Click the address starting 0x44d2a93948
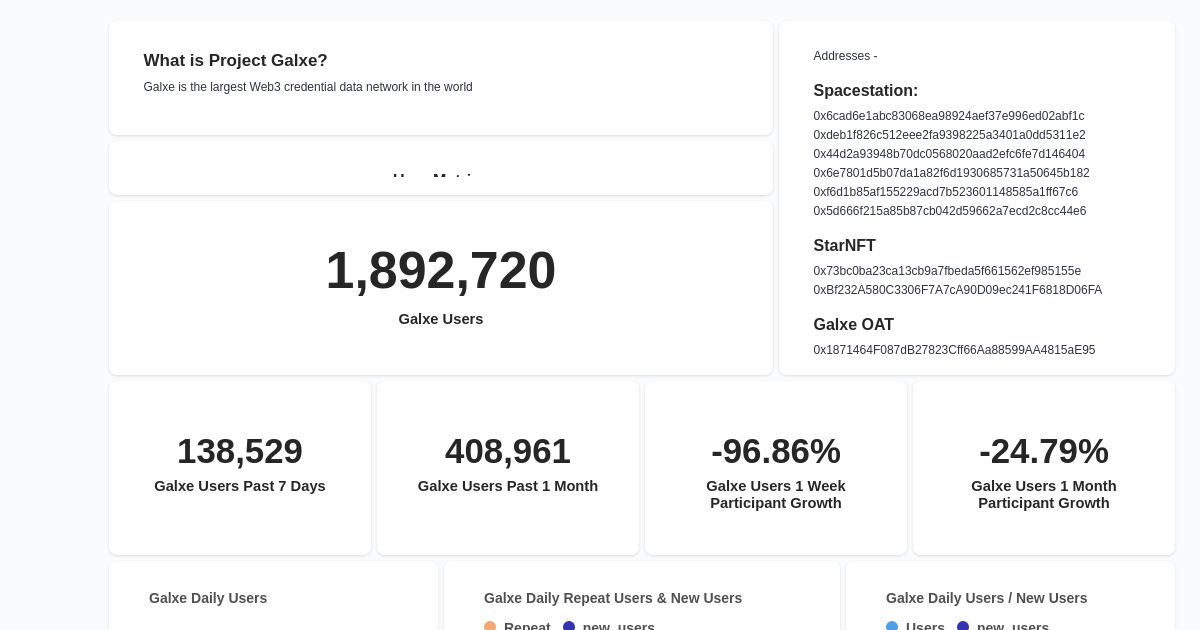Screen dimensions: 1200x630 (948, 154)
